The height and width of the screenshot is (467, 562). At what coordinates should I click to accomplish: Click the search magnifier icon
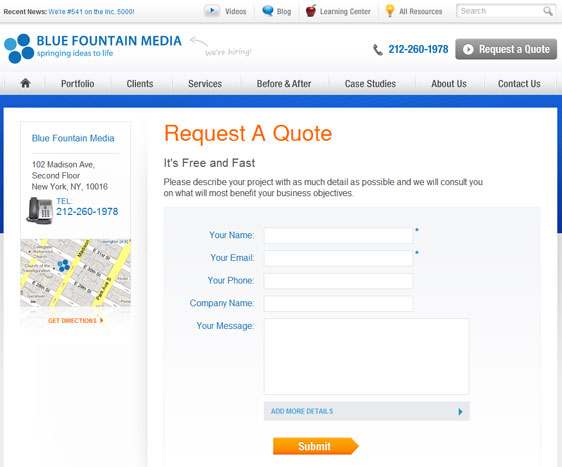(x=548, y=11)
